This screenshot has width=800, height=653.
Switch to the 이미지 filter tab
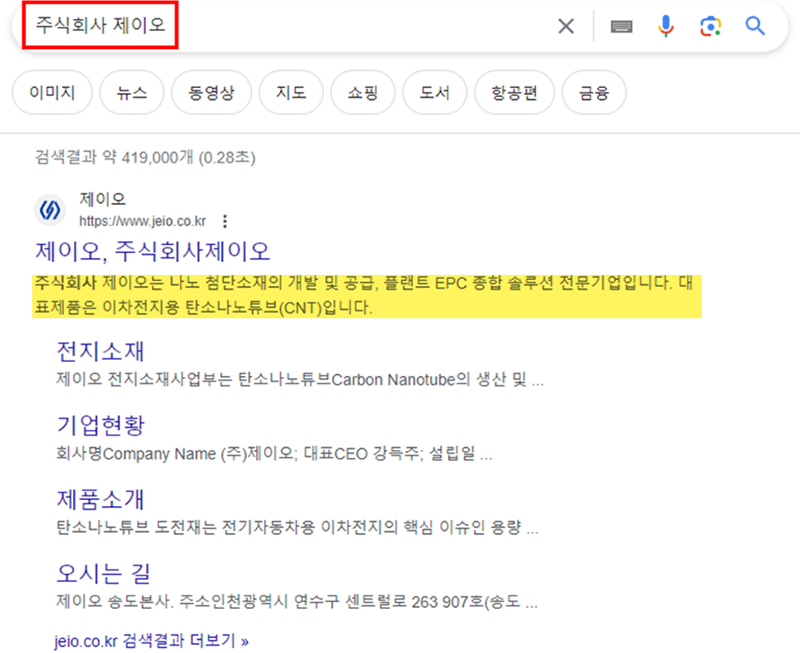click(x=52, y=93)
